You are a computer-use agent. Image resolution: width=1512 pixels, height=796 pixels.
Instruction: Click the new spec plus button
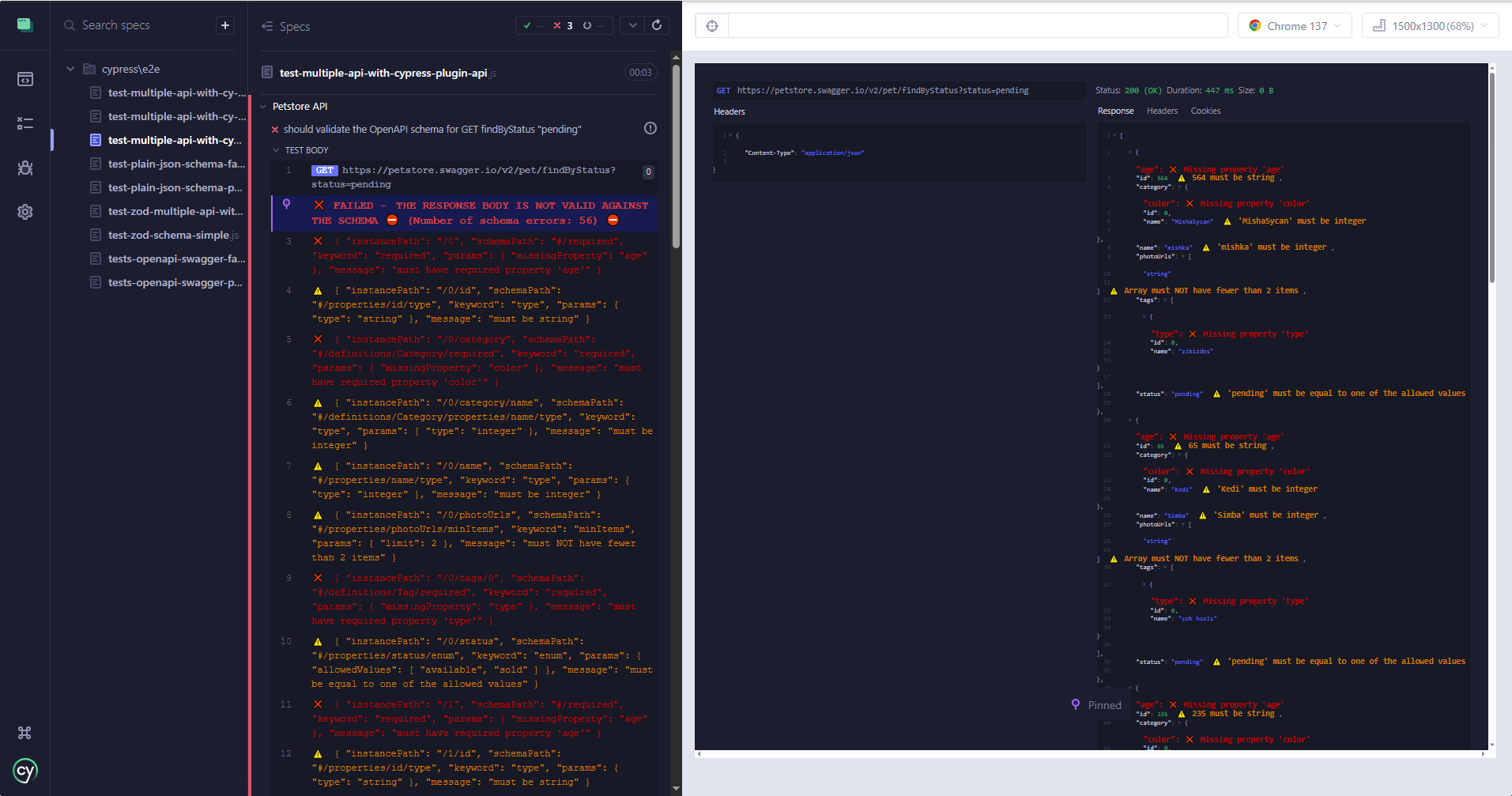(225, 25)
